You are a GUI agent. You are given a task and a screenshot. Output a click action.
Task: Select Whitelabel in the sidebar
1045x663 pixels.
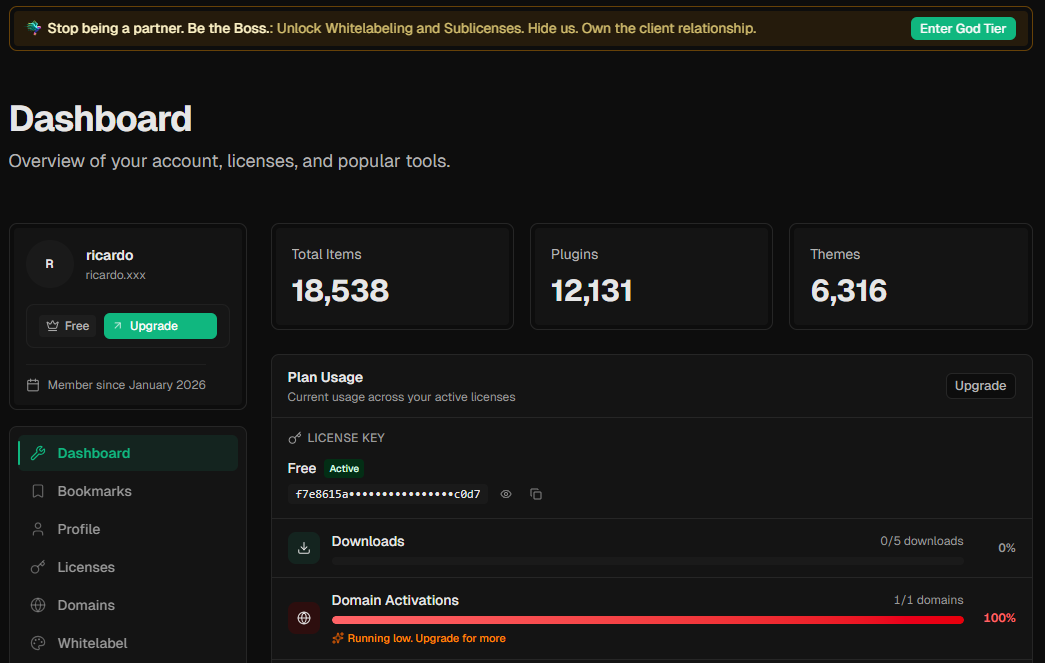pos(92,643)
